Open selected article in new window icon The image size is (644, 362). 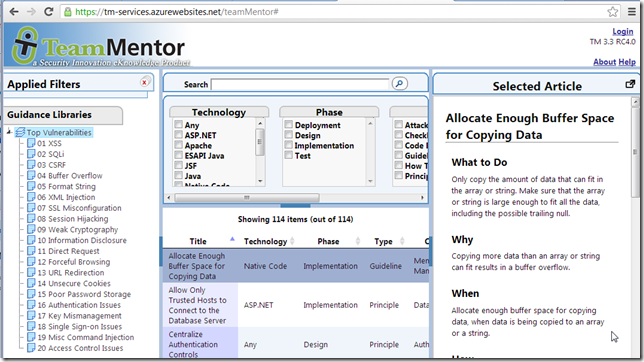click(630, 84)
